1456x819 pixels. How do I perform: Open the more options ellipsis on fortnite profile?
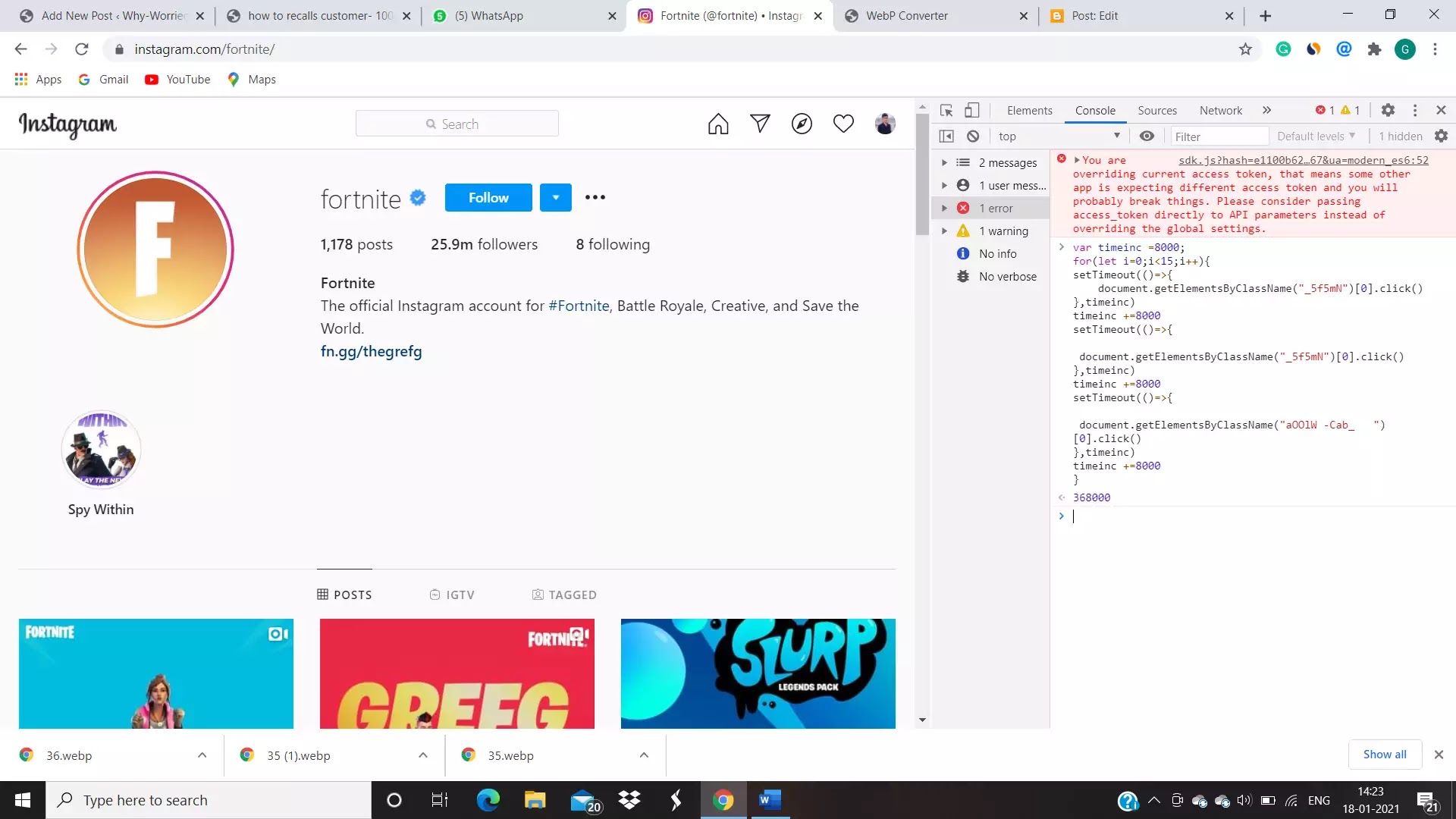click(595, 197)
